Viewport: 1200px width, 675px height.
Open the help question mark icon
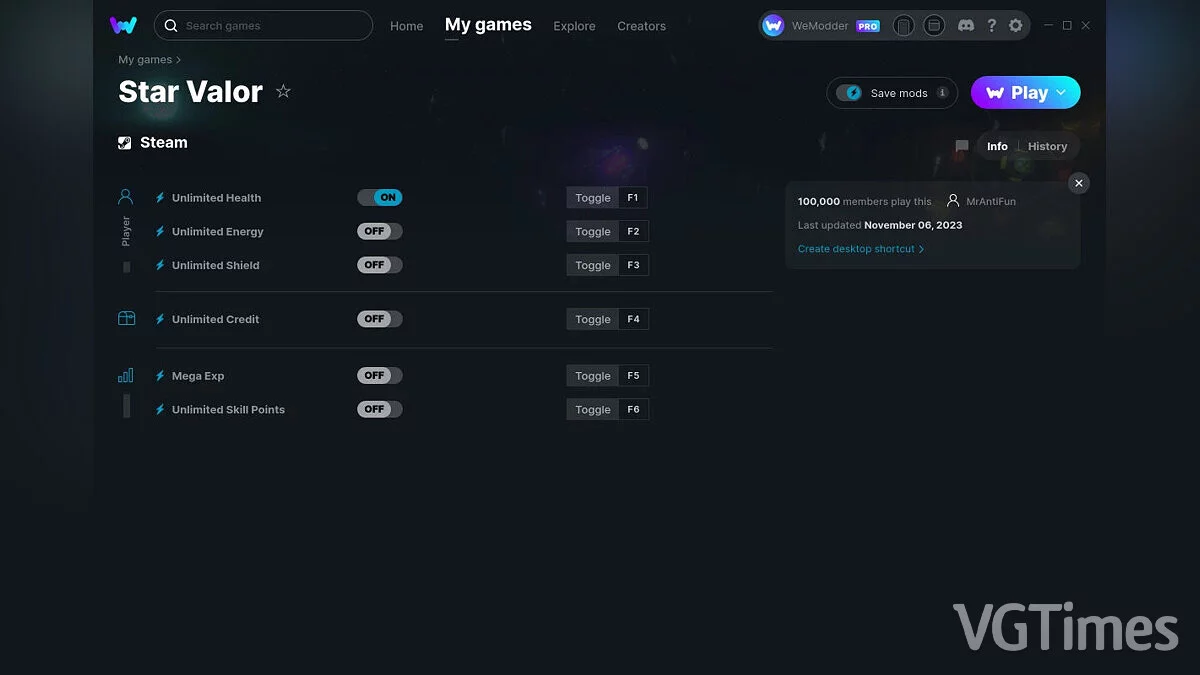(x=991, y=26)
